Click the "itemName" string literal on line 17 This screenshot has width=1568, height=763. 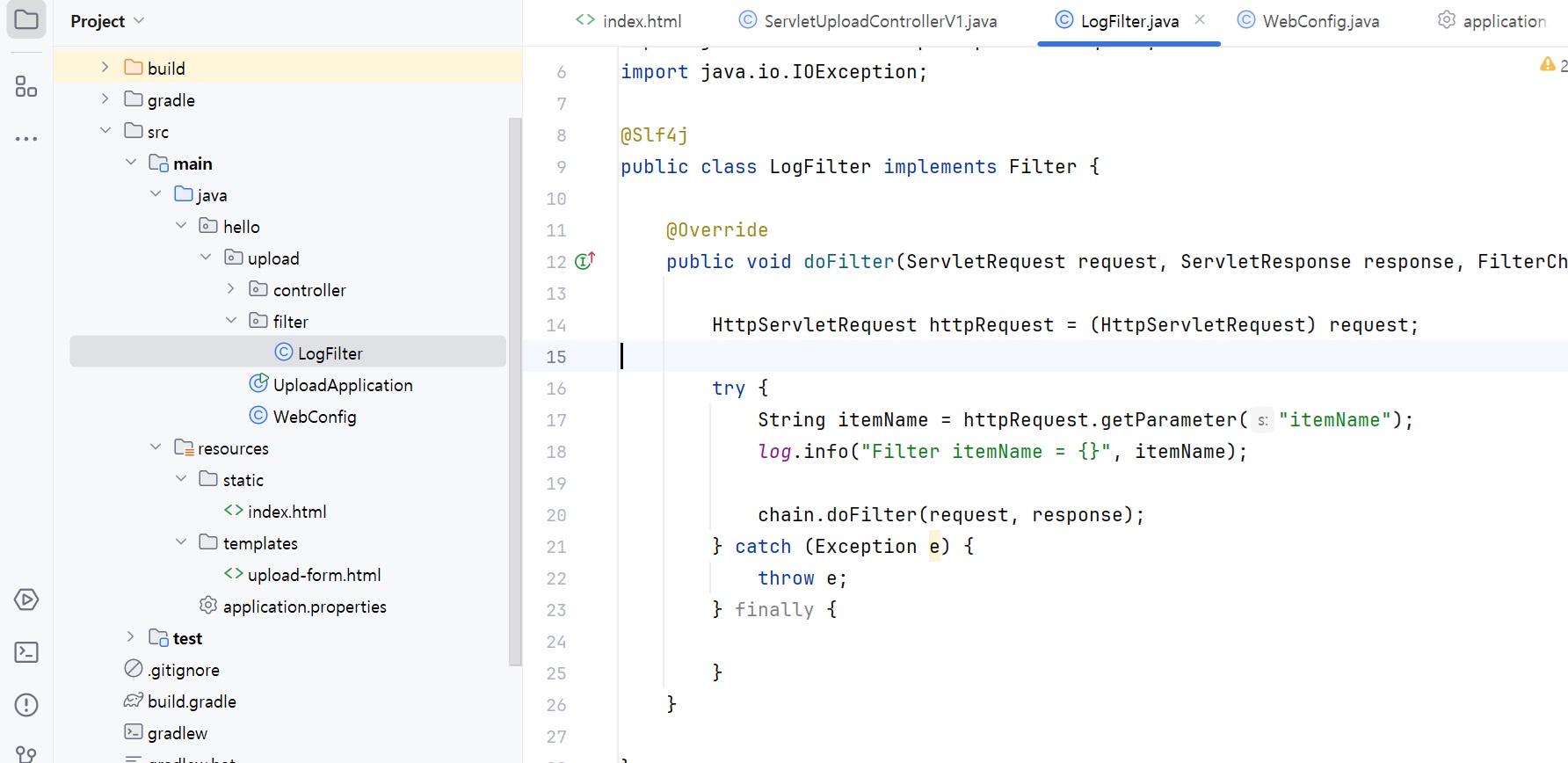1334,419
